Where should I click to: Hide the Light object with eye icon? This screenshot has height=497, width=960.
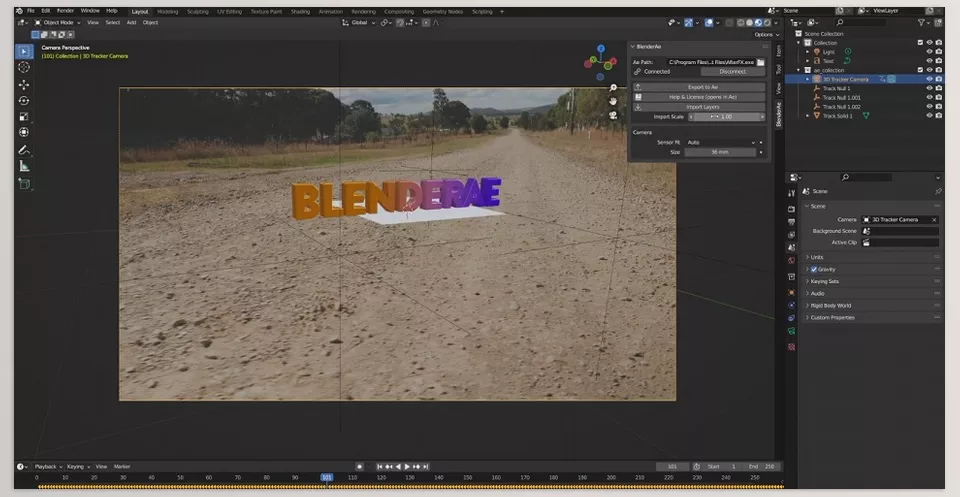(929, 52)
